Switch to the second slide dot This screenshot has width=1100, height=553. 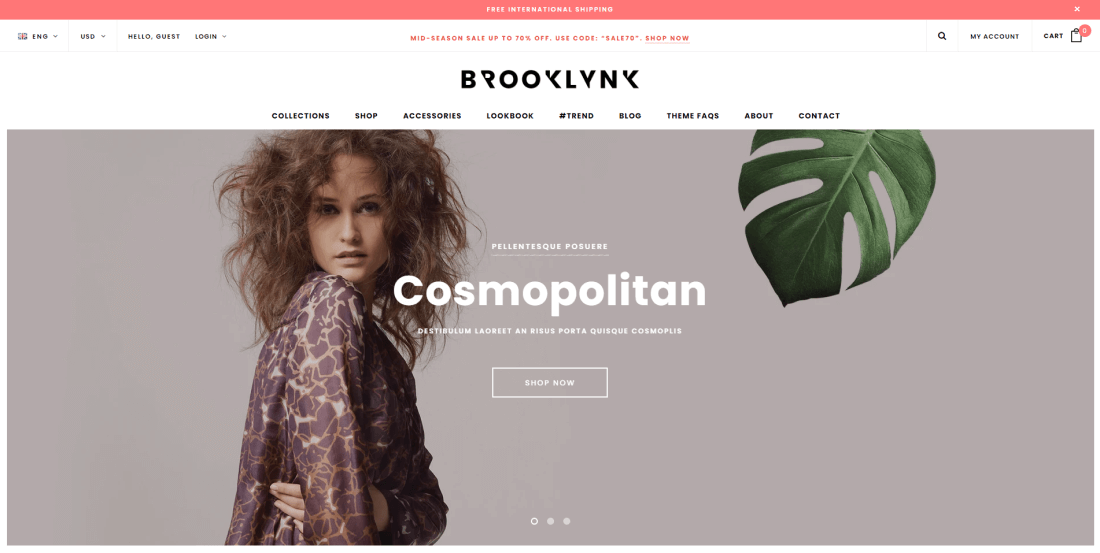click(x=550, y=521)
